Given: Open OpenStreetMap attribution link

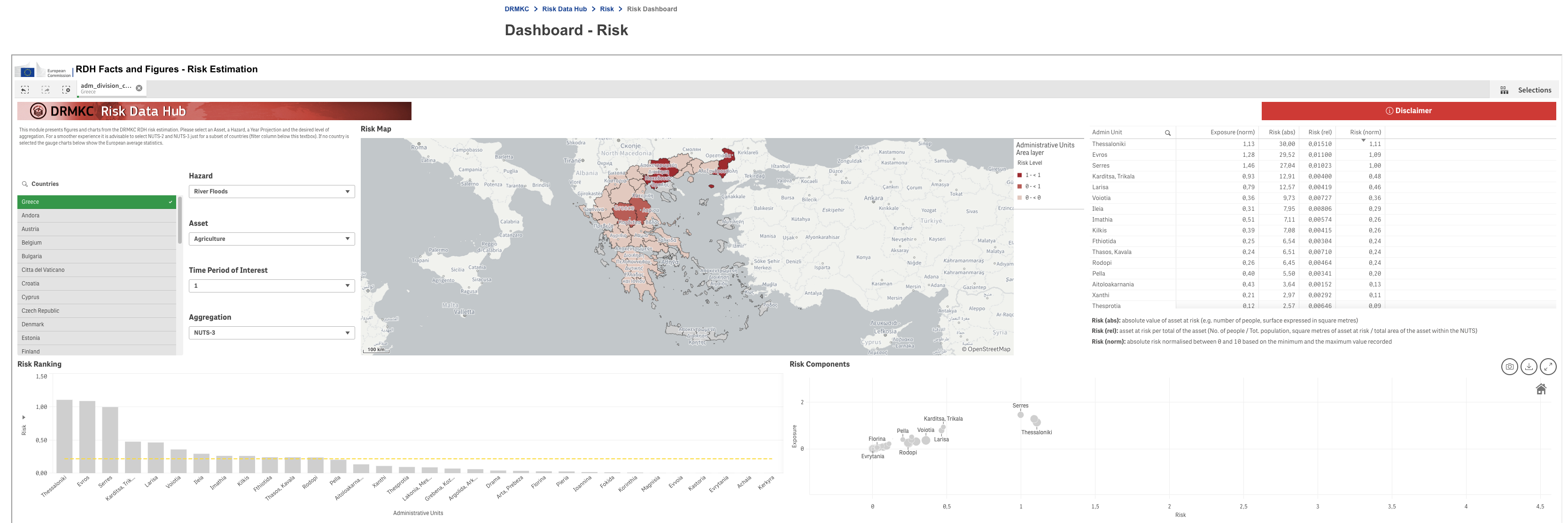Looking at the screenshot, I should [988, 349].
